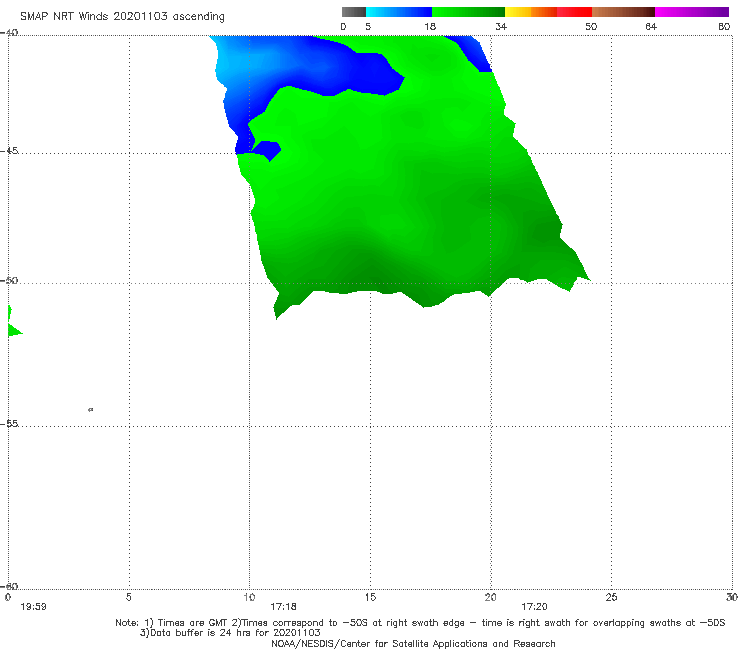This screenshot has height=650, width=740.
Task: Click the cyan-to-blue 5–18 colorbar segment
Action: pos(399,12)
